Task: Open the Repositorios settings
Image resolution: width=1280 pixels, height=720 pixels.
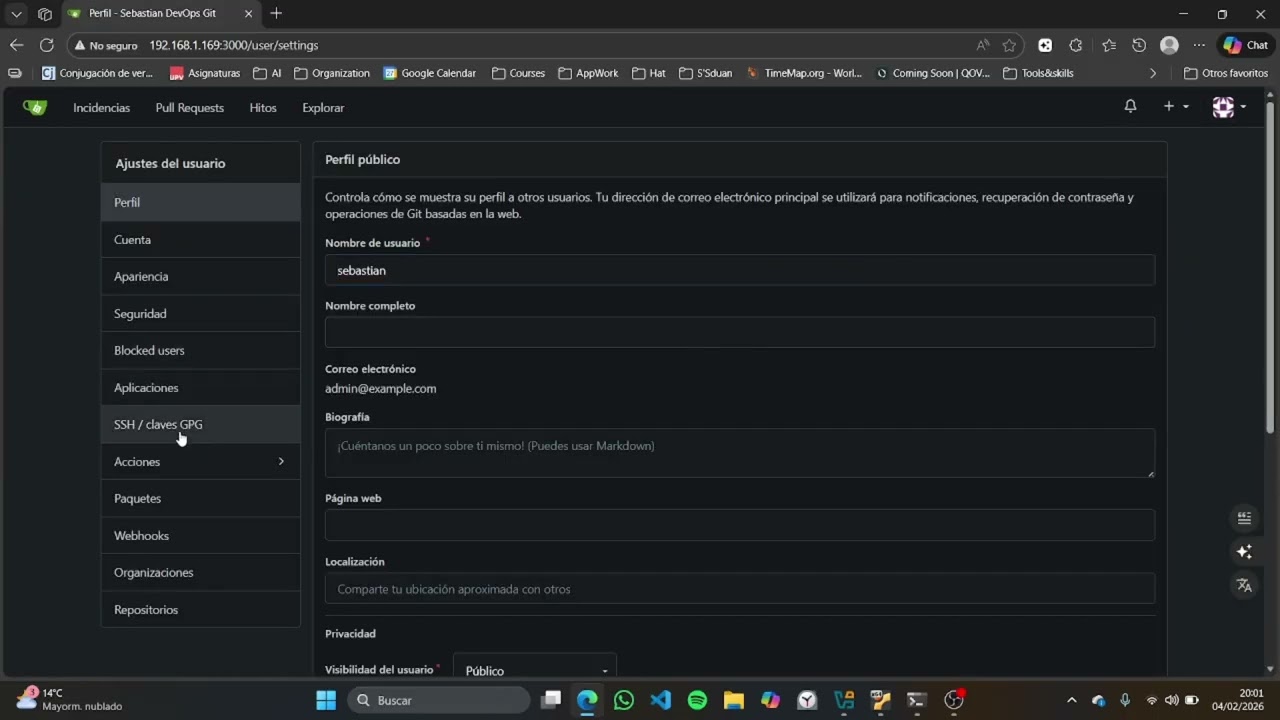Action: (200, 609)
